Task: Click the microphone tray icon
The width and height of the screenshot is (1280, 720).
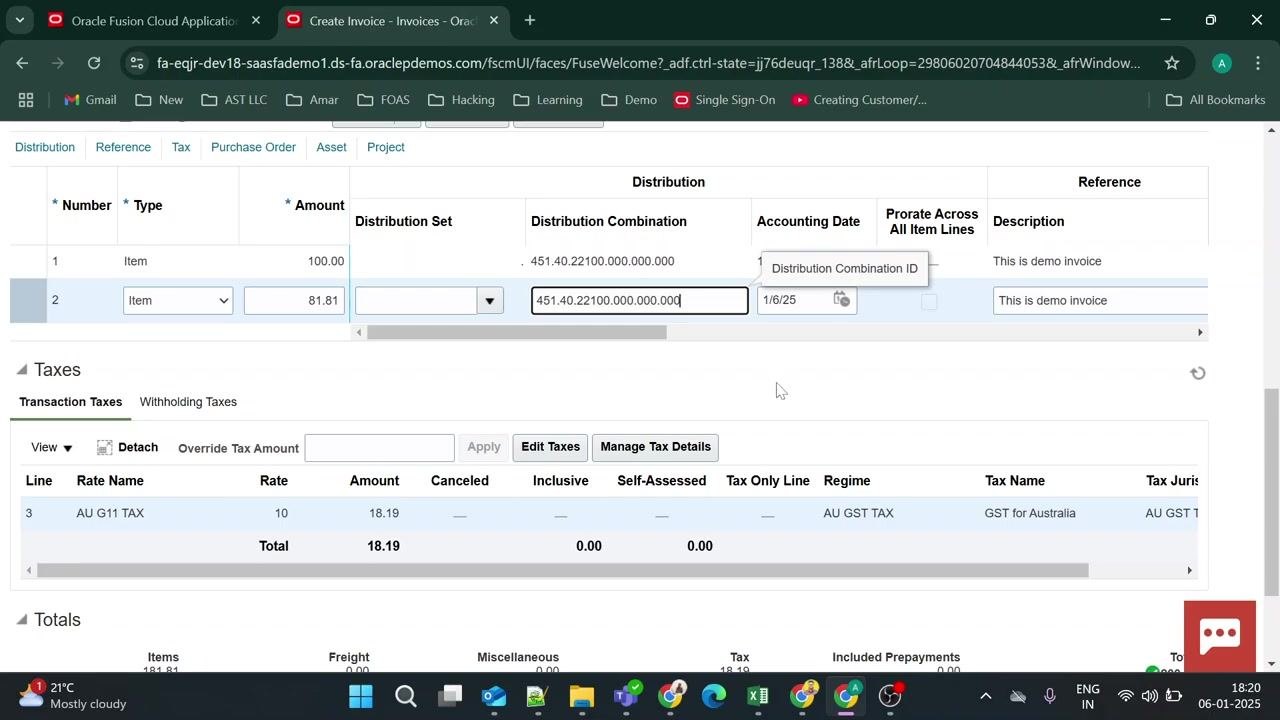Action: tap(1050, 696)
